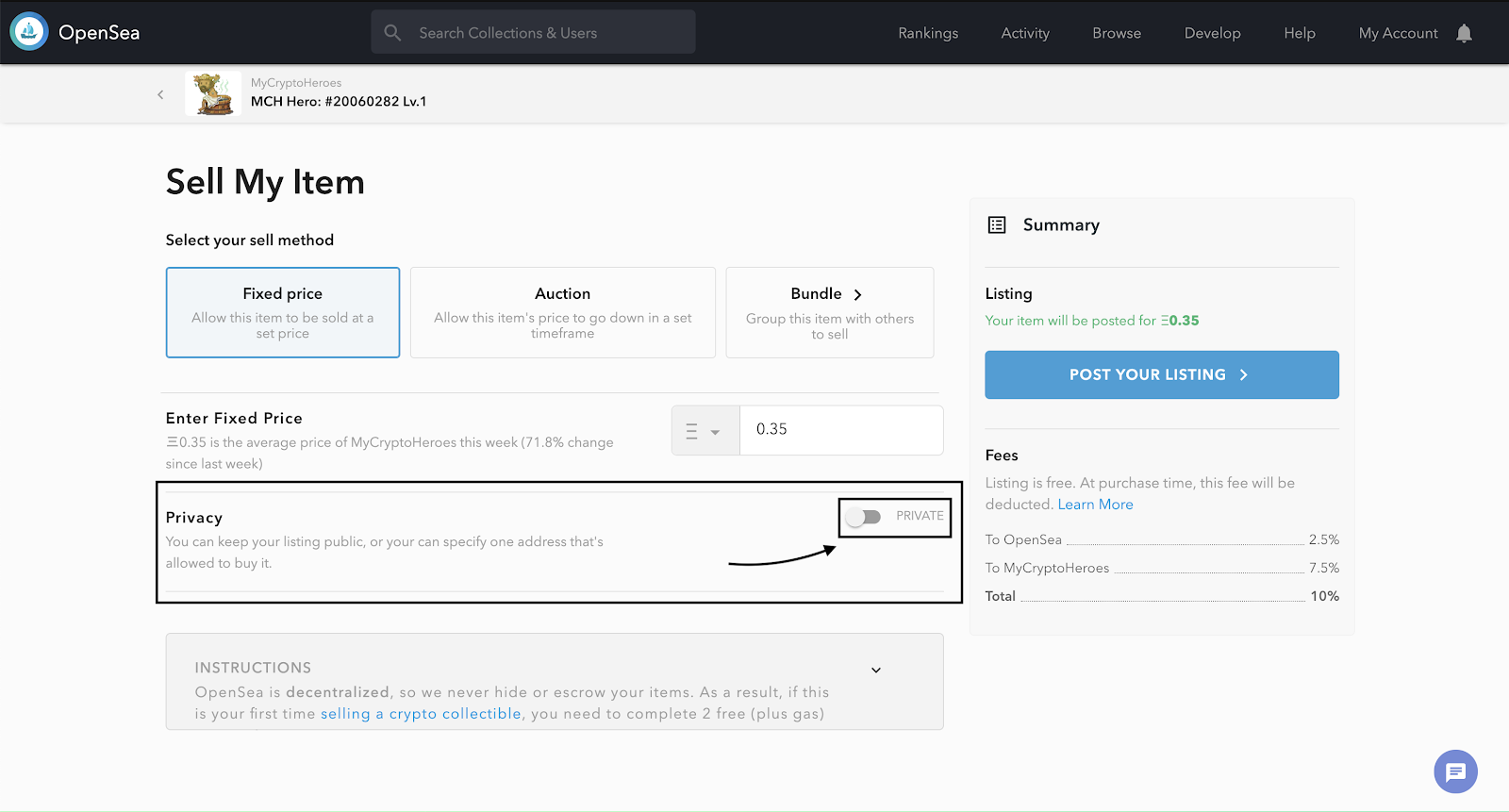Screen dimensions: 1509x812
Task: Toggle the Private listing switch
Action: 863,517
